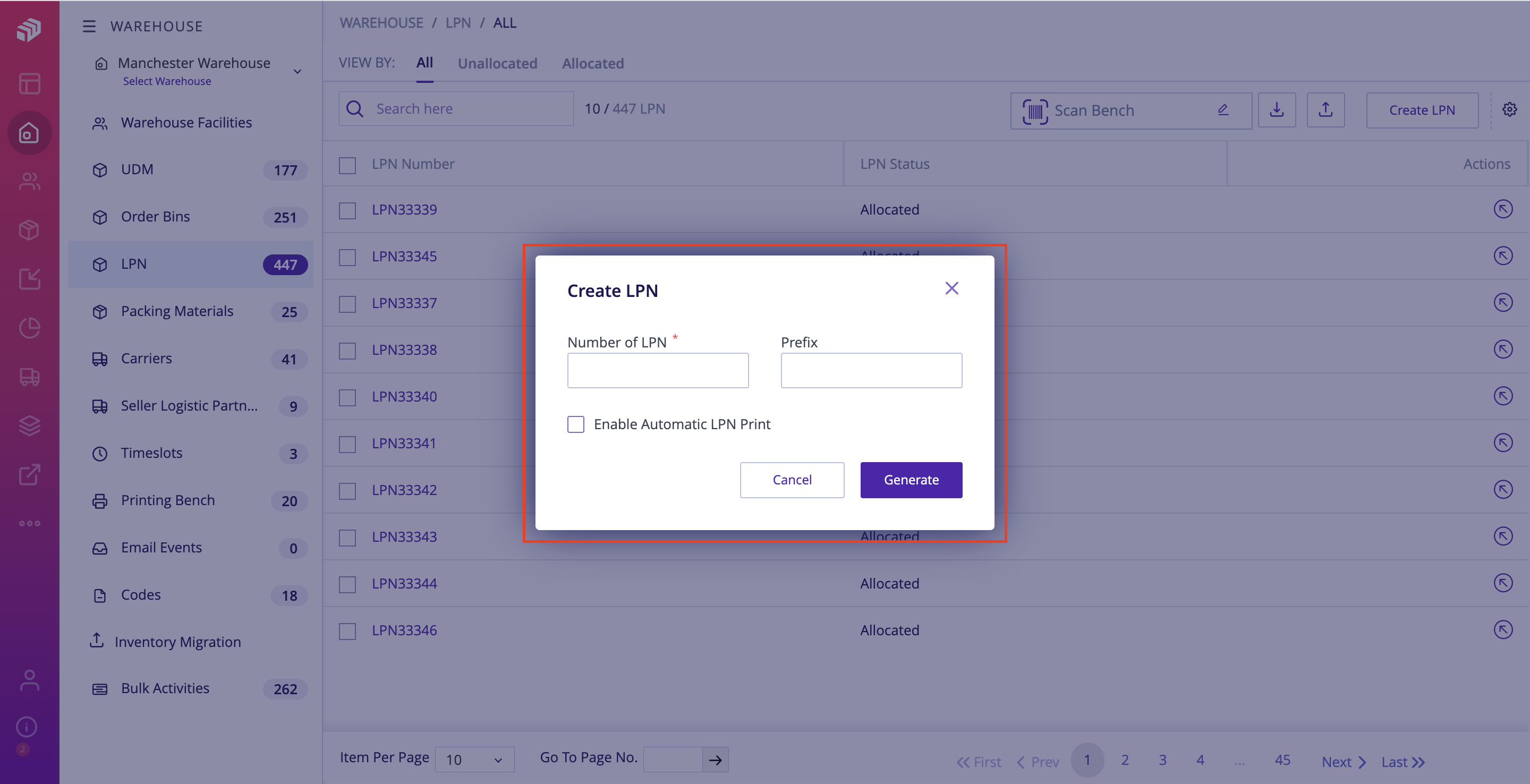The image size is (1530, 784).
Task: Click the three dots more icon in left rail
Action: click(29, 523)
